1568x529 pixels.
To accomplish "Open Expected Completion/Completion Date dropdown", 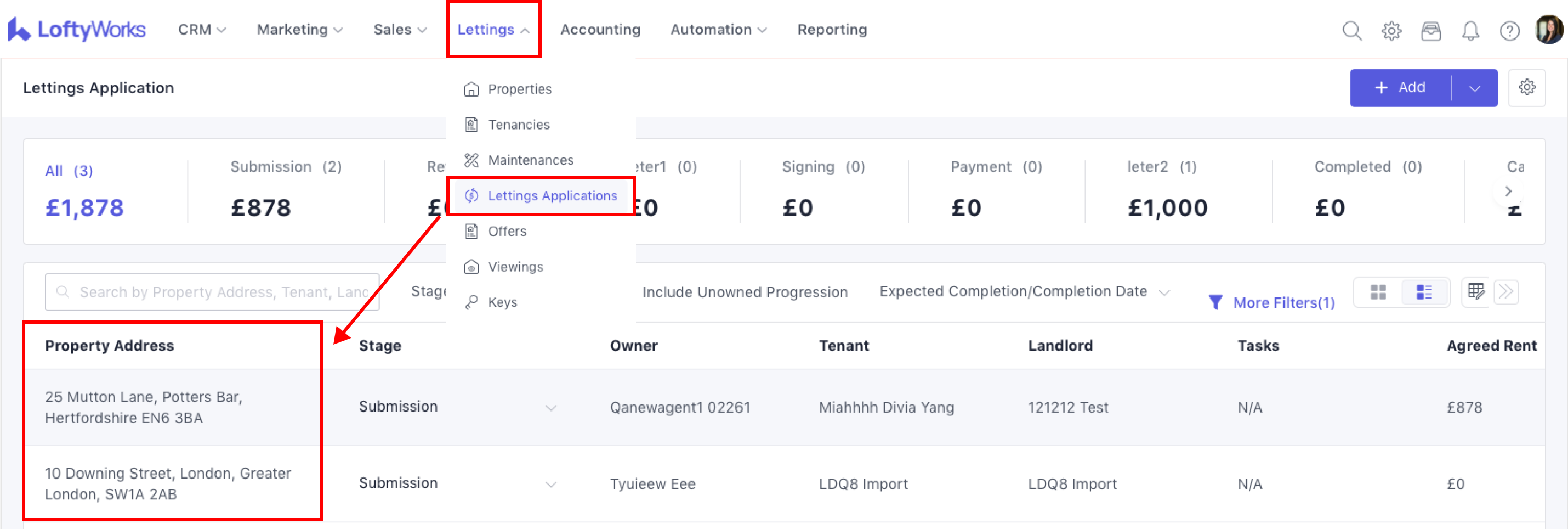I will (1024, 292).
